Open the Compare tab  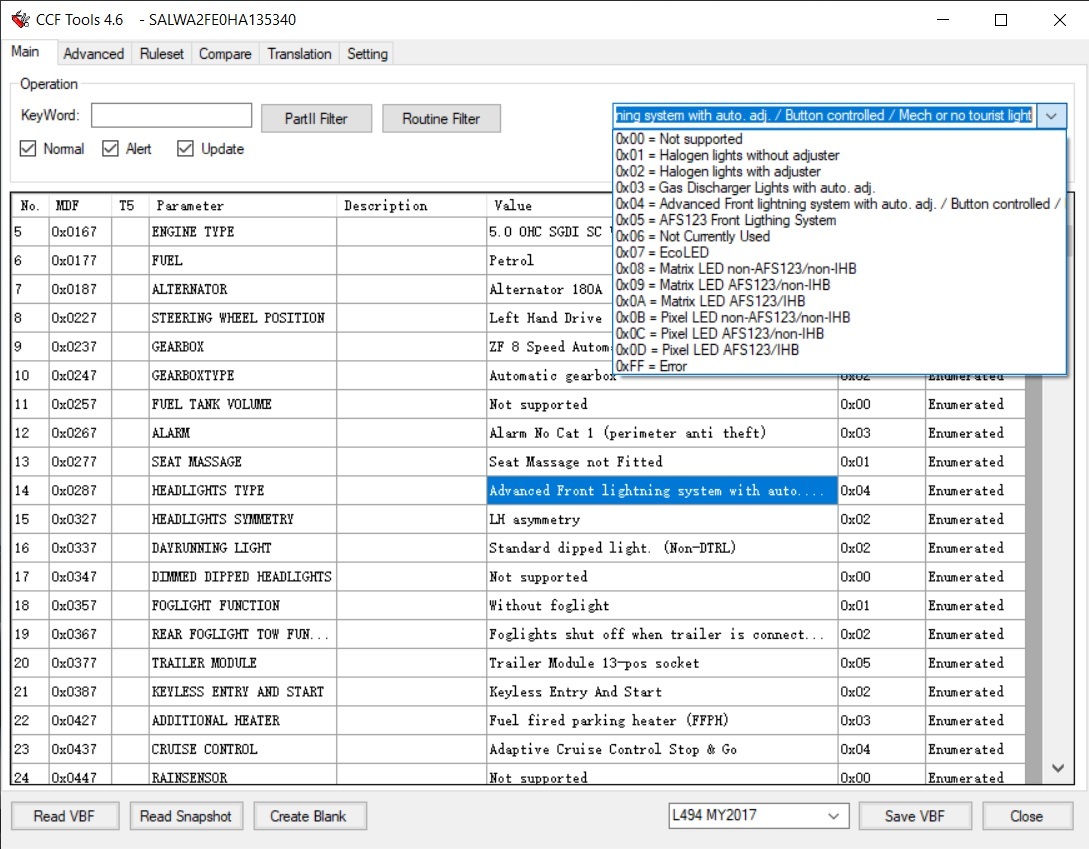tap(225, 53)
